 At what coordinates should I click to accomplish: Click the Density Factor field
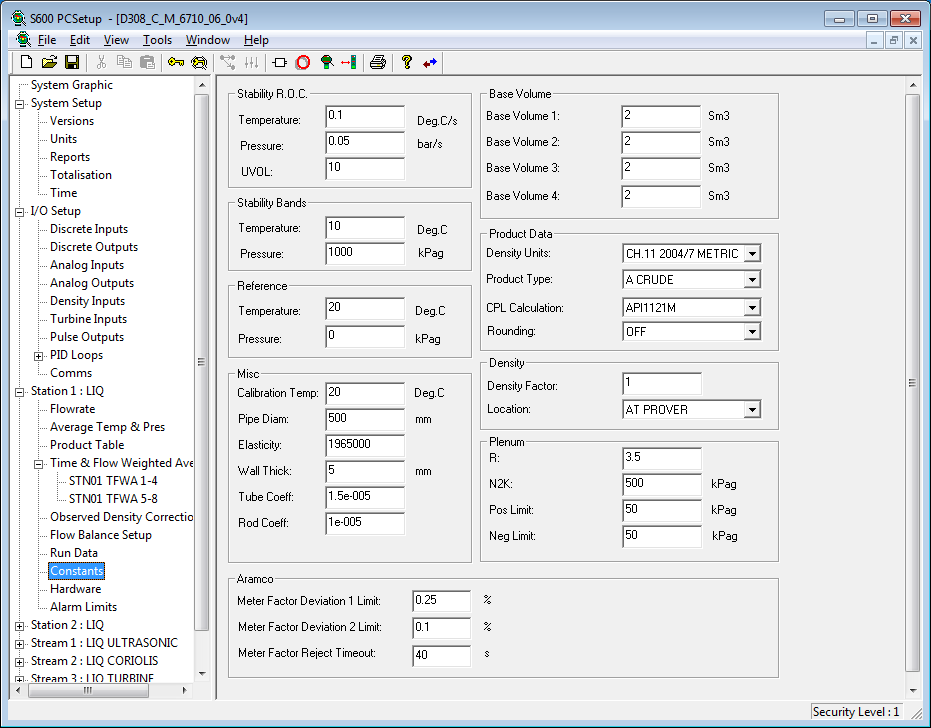[661, 384]
